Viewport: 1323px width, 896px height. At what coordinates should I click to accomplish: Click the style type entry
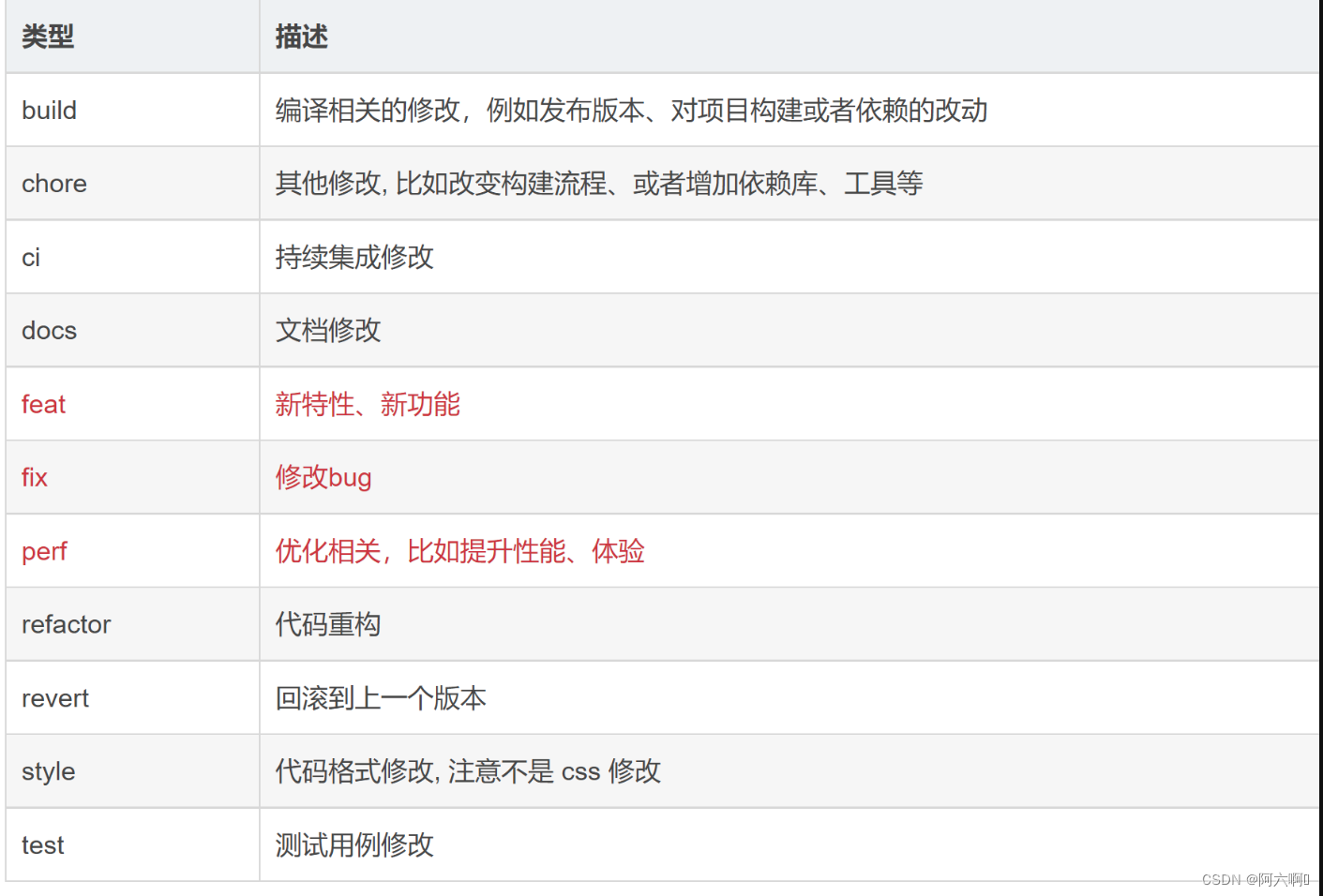(x=47, y=771)
